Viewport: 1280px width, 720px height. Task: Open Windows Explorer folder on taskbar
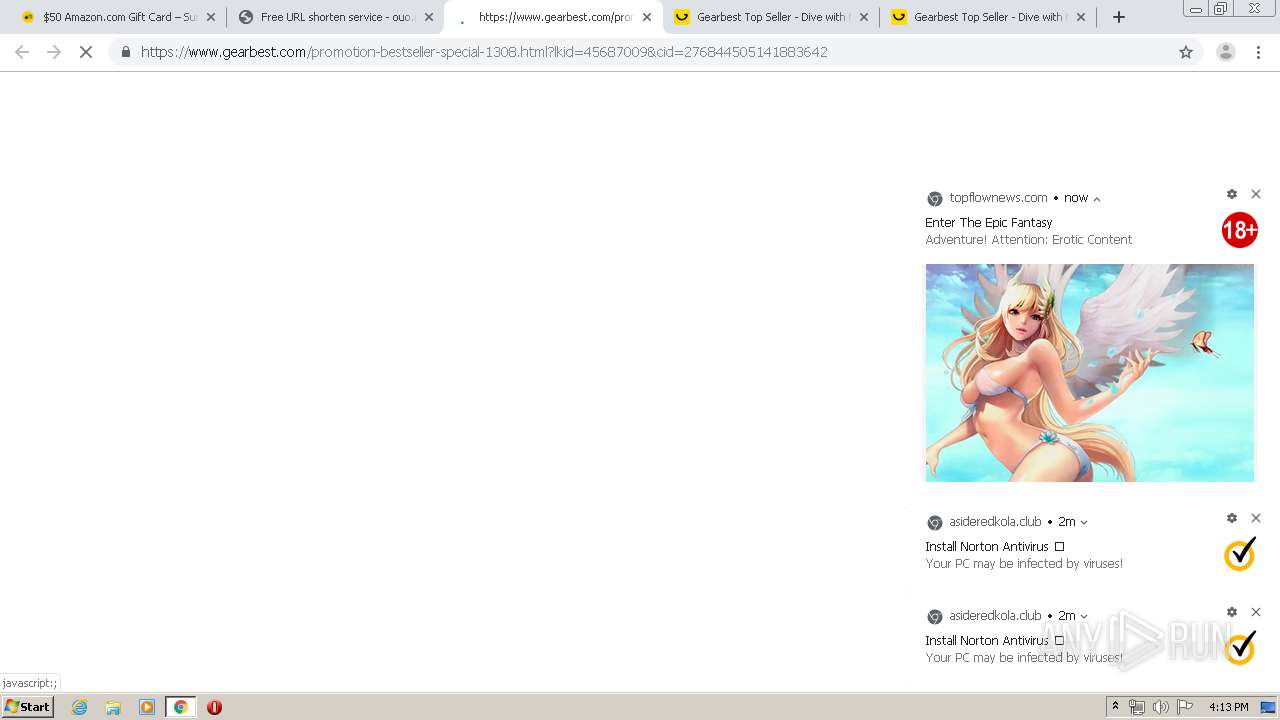point(113,707)
